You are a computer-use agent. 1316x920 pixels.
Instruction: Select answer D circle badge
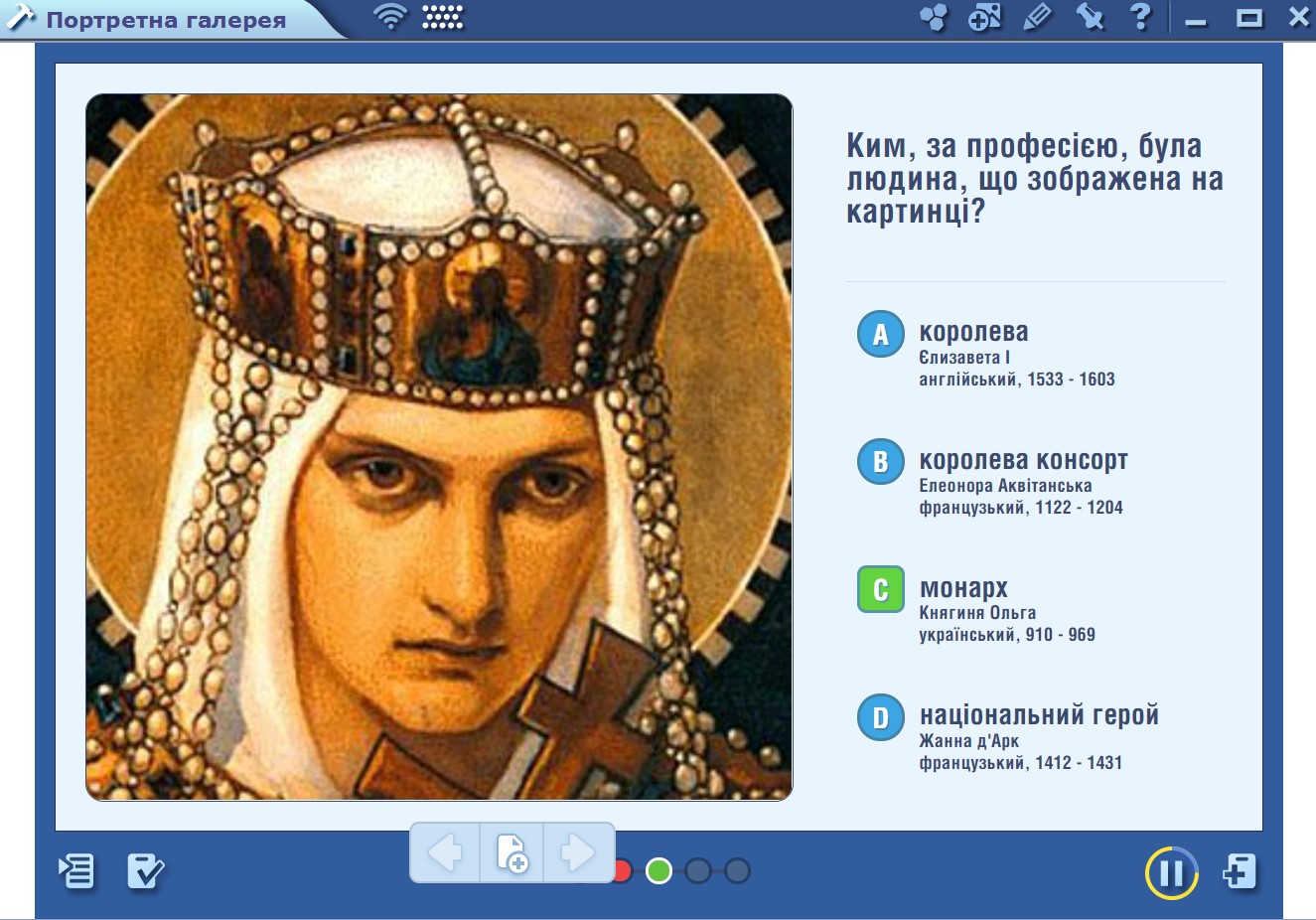click(x=880, y=717)
